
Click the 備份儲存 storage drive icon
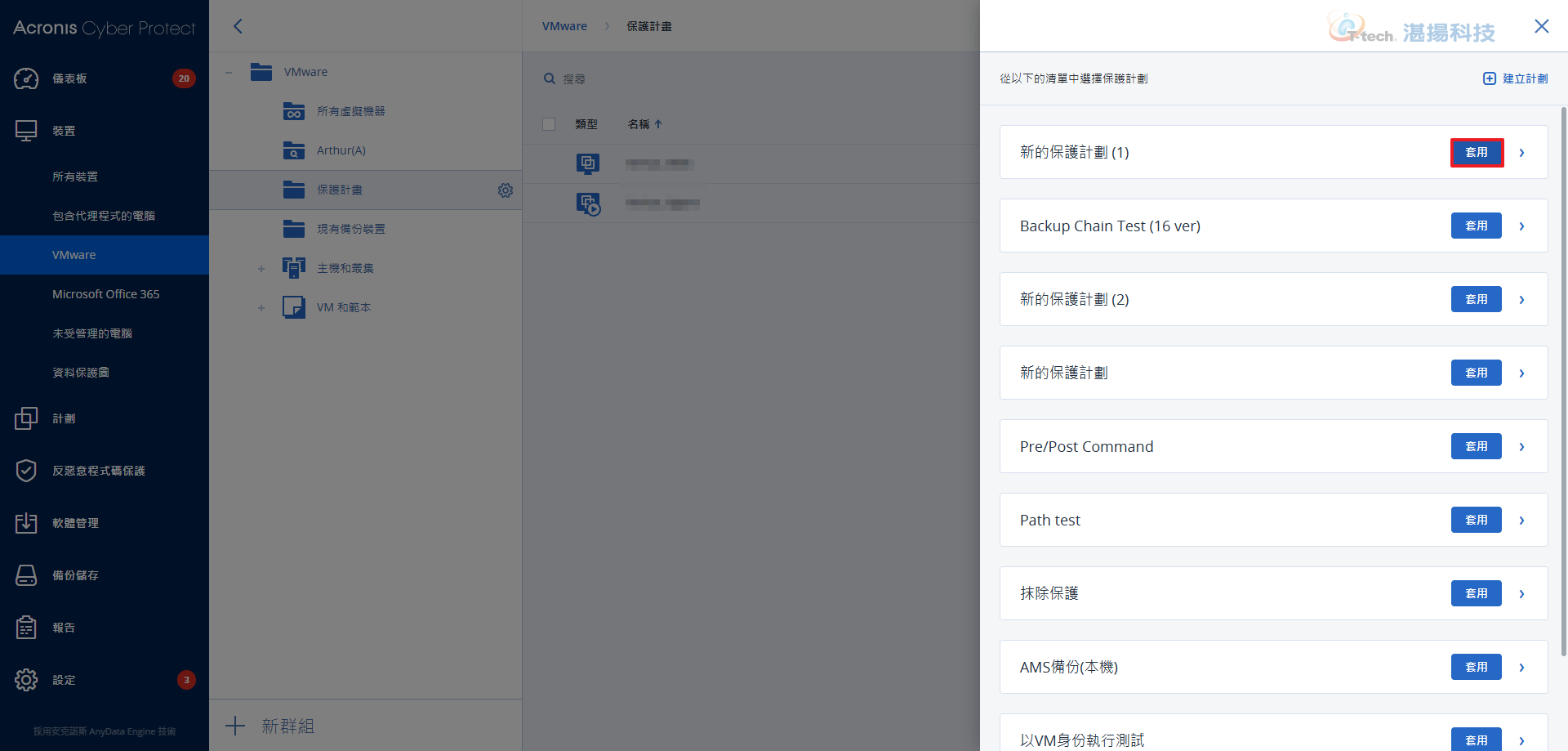[x=26, y=575]
